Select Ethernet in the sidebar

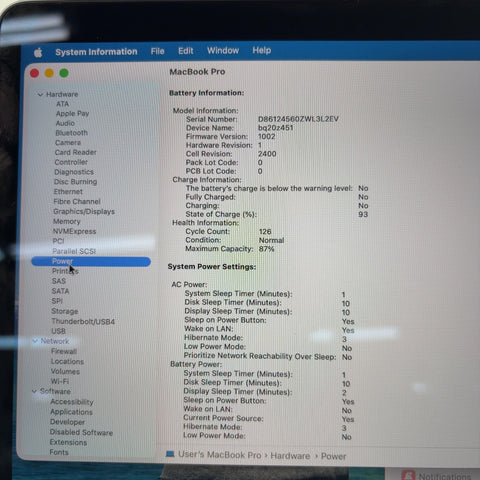coord(68,192)
